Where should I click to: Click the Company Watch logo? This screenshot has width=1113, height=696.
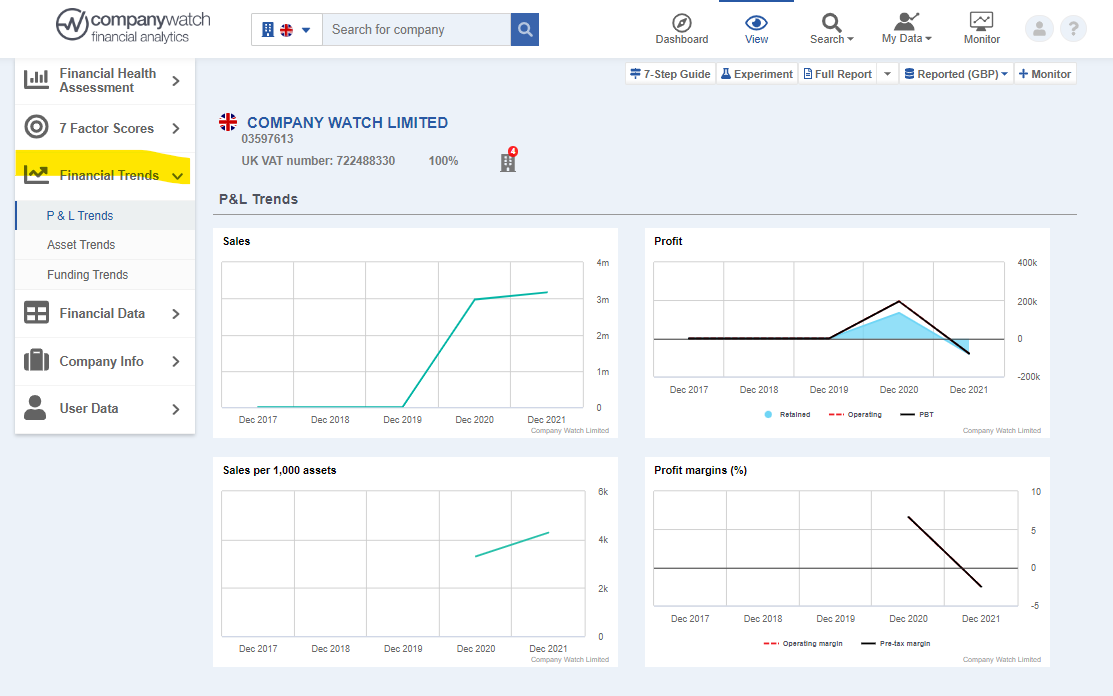[133, 26]
